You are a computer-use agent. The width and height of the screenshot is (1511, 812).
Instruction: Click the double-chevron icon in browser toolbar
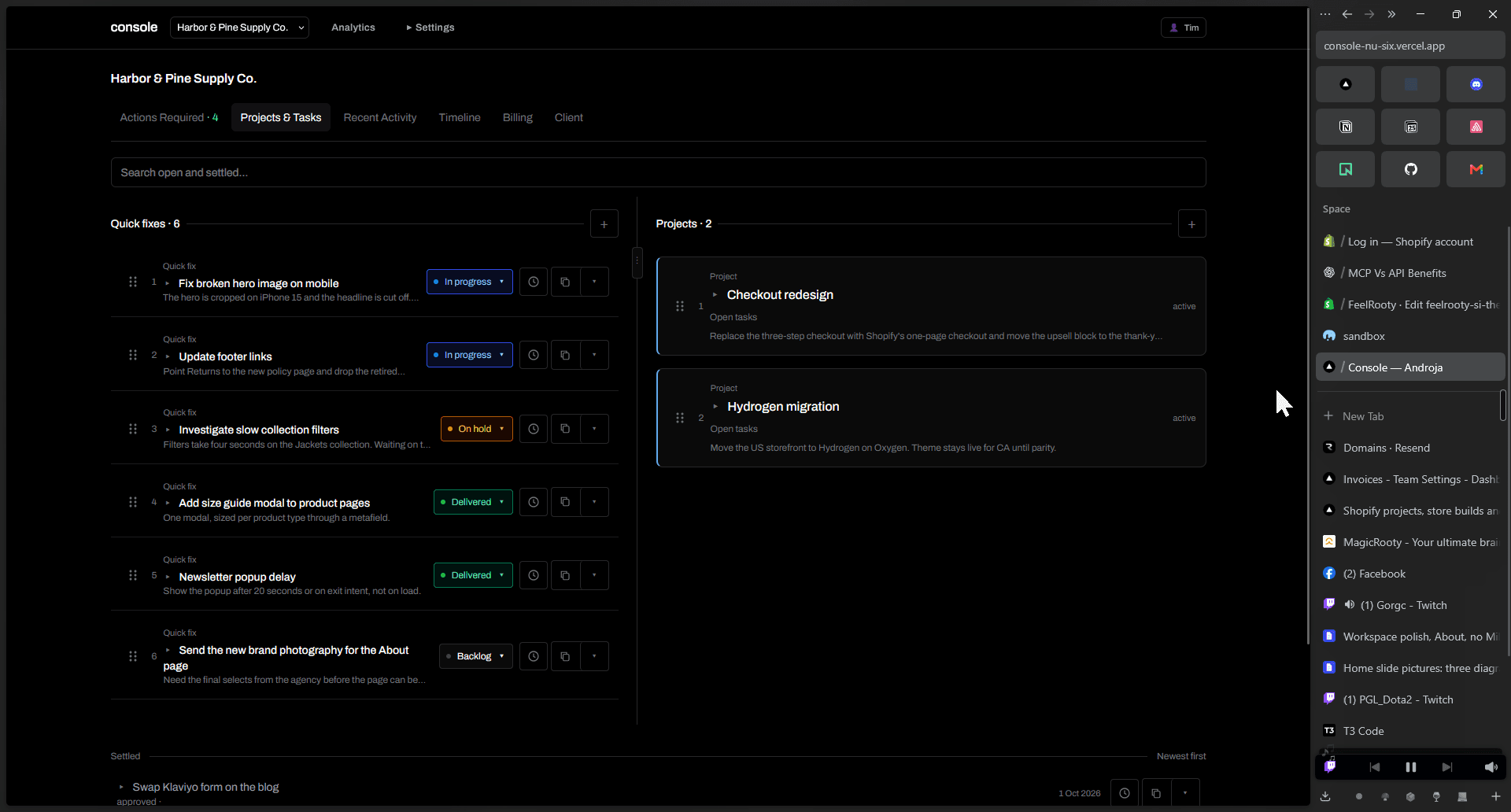point(1391,14)
